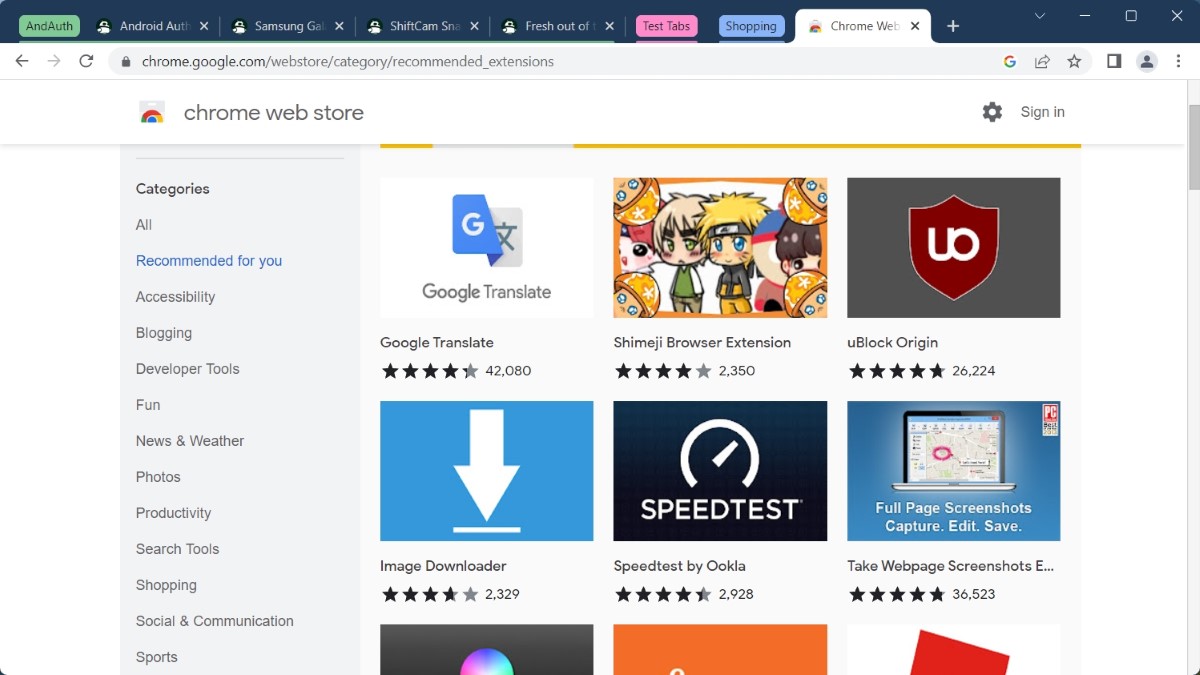Close the Chrome Web Store tab

pos(914,26)
